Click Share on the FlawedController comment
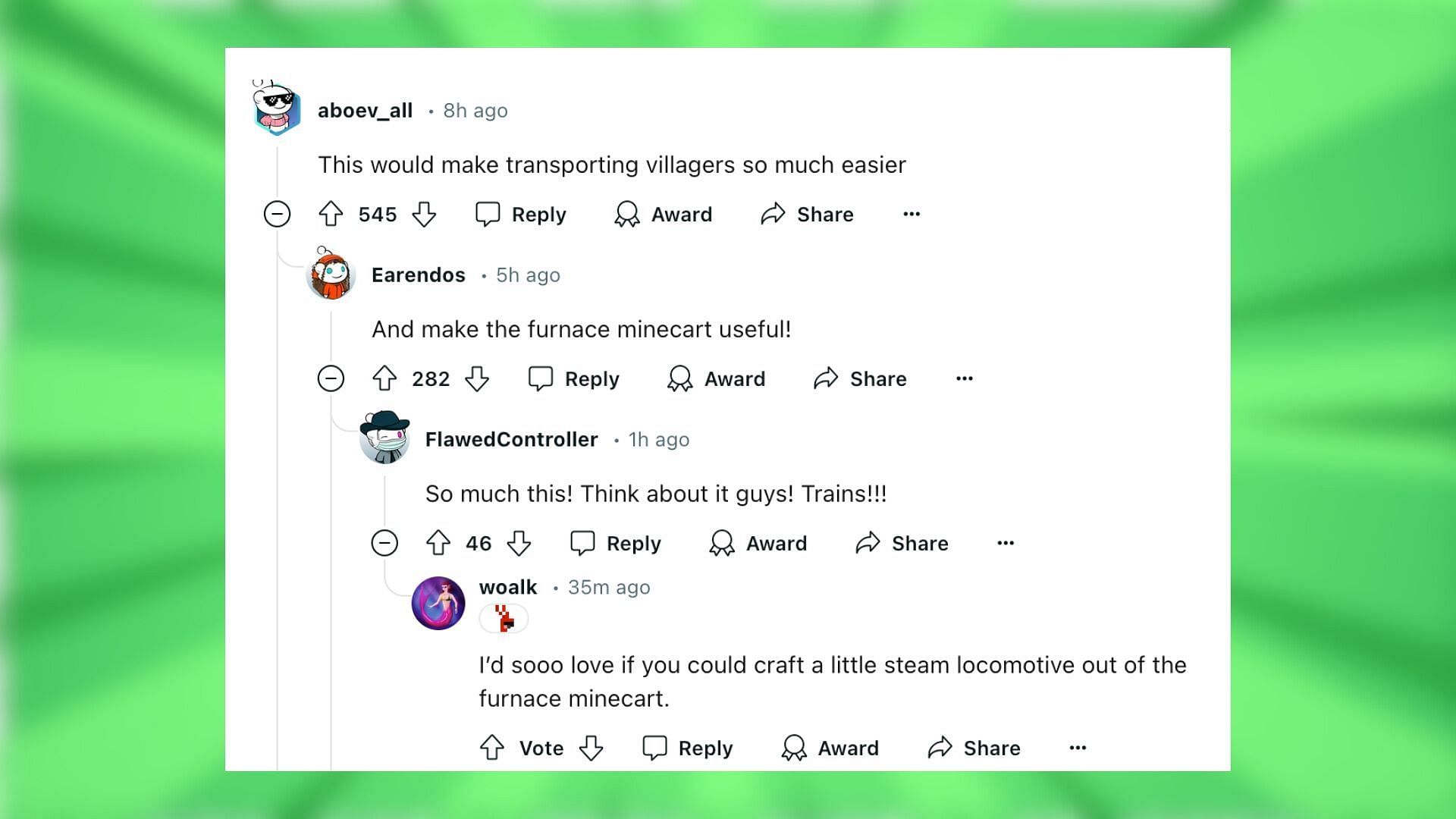Image resolution: width=1456 pixels, height=819 pixels. click(x=901, y=542)
